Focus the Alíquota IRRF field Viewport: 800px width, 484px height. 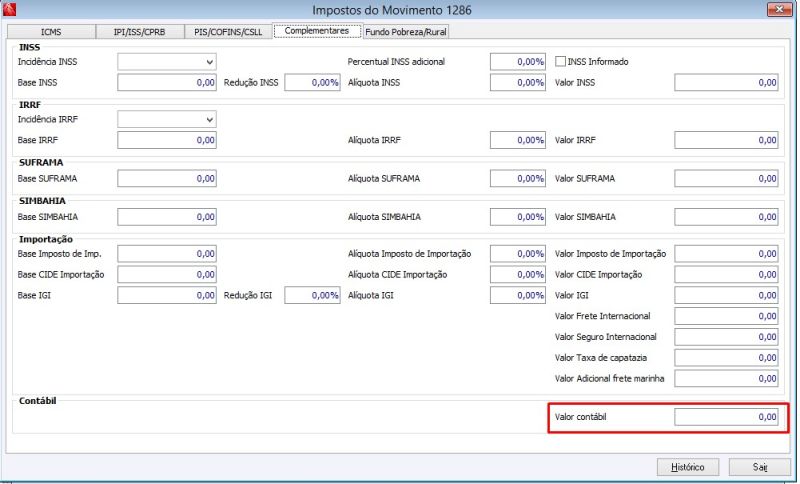[x=518, y=140]
